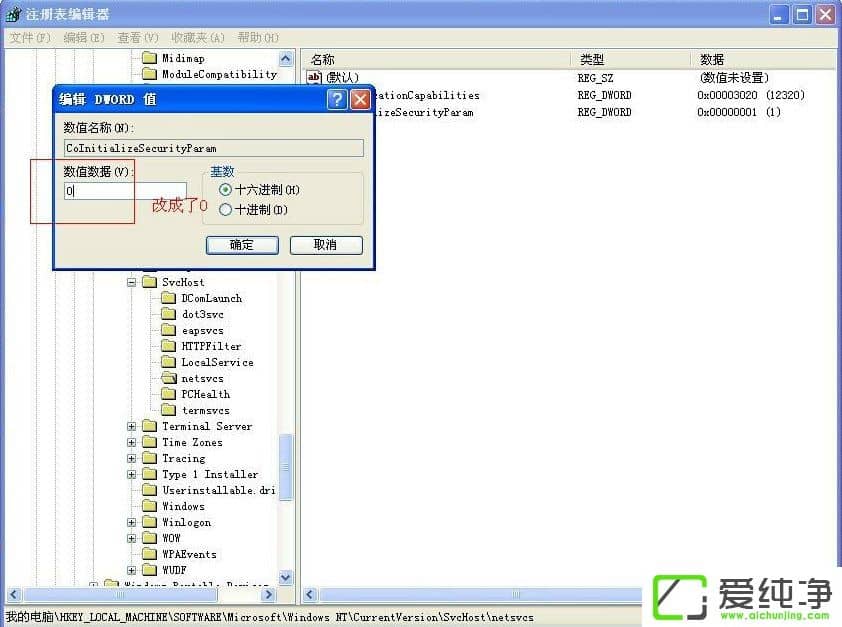Cancel the dialog with 取消
The height and width of the screenshot is (627, 842).
325,245
